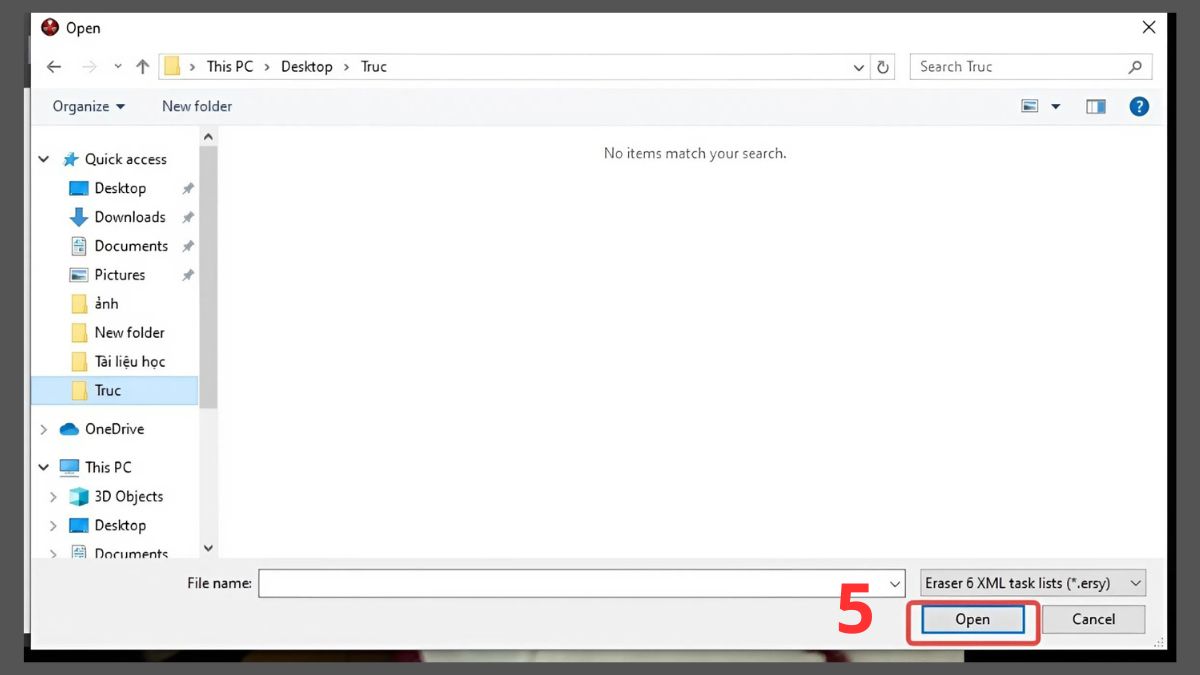
Task: Click the change view icon
Action: point(1030,106)
